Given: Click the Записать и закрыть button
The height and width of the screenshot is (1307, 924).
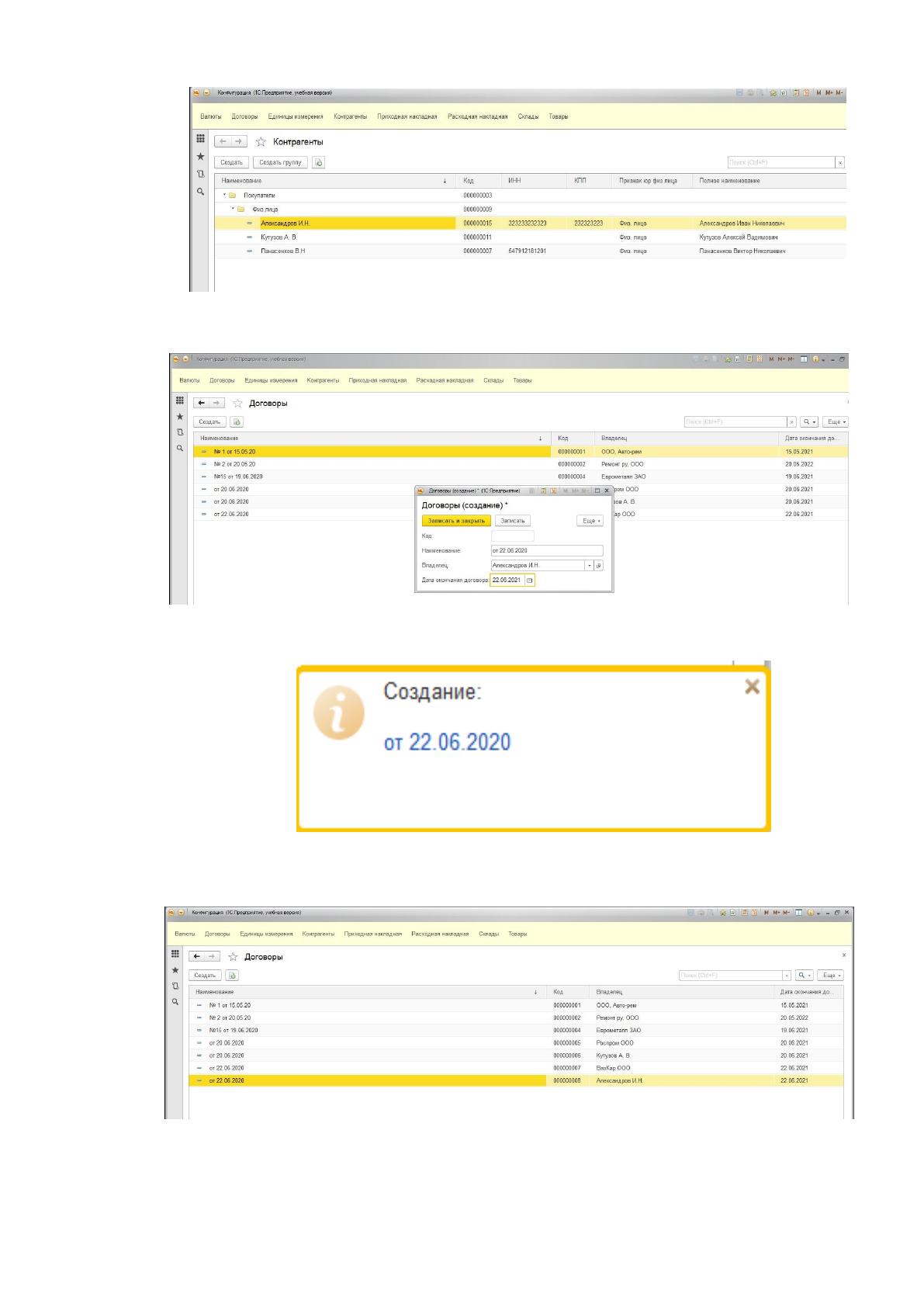Looking at the screenshot, I should tap(456, 521).
